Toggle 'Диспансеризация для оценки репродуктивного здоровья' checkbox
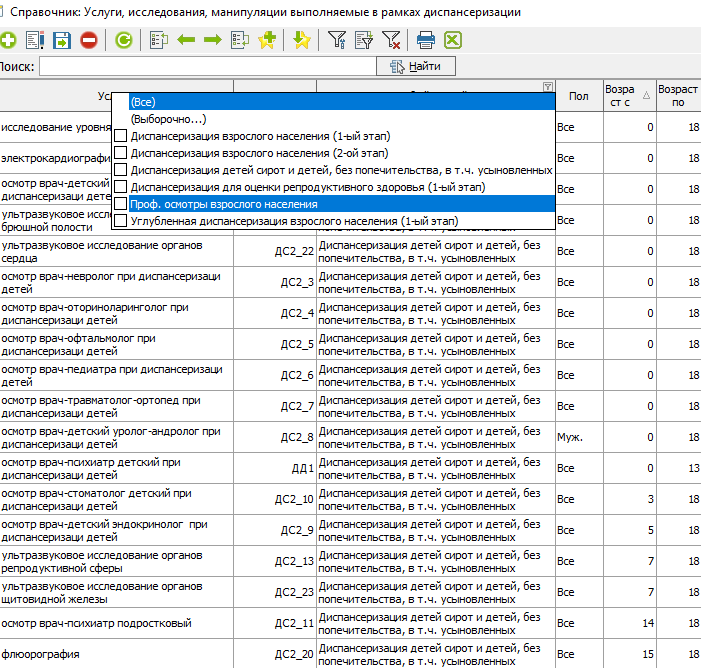 point(121,187)
